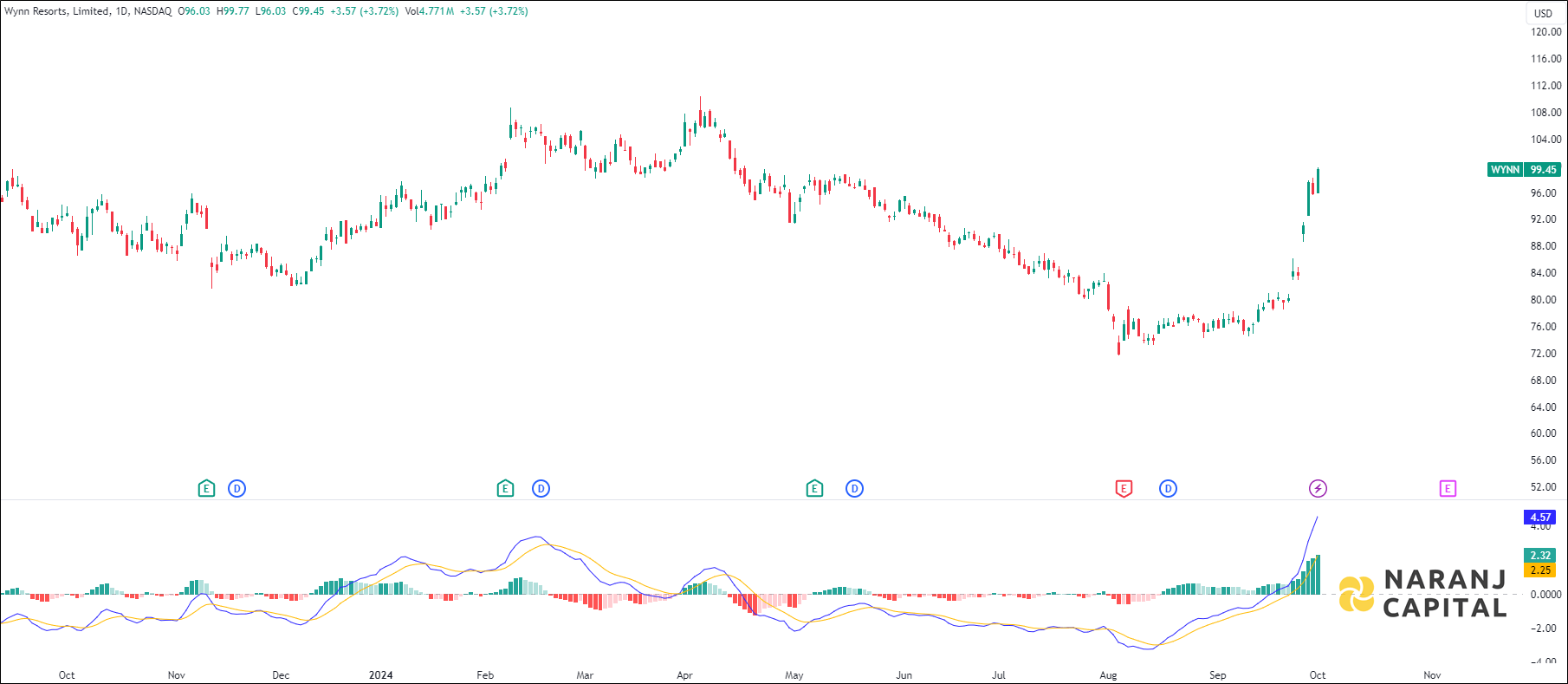1568x684 pixels.
Task: Click the Naranj Capital logo
Action: pyautogui.click(x=1423, y=594)
